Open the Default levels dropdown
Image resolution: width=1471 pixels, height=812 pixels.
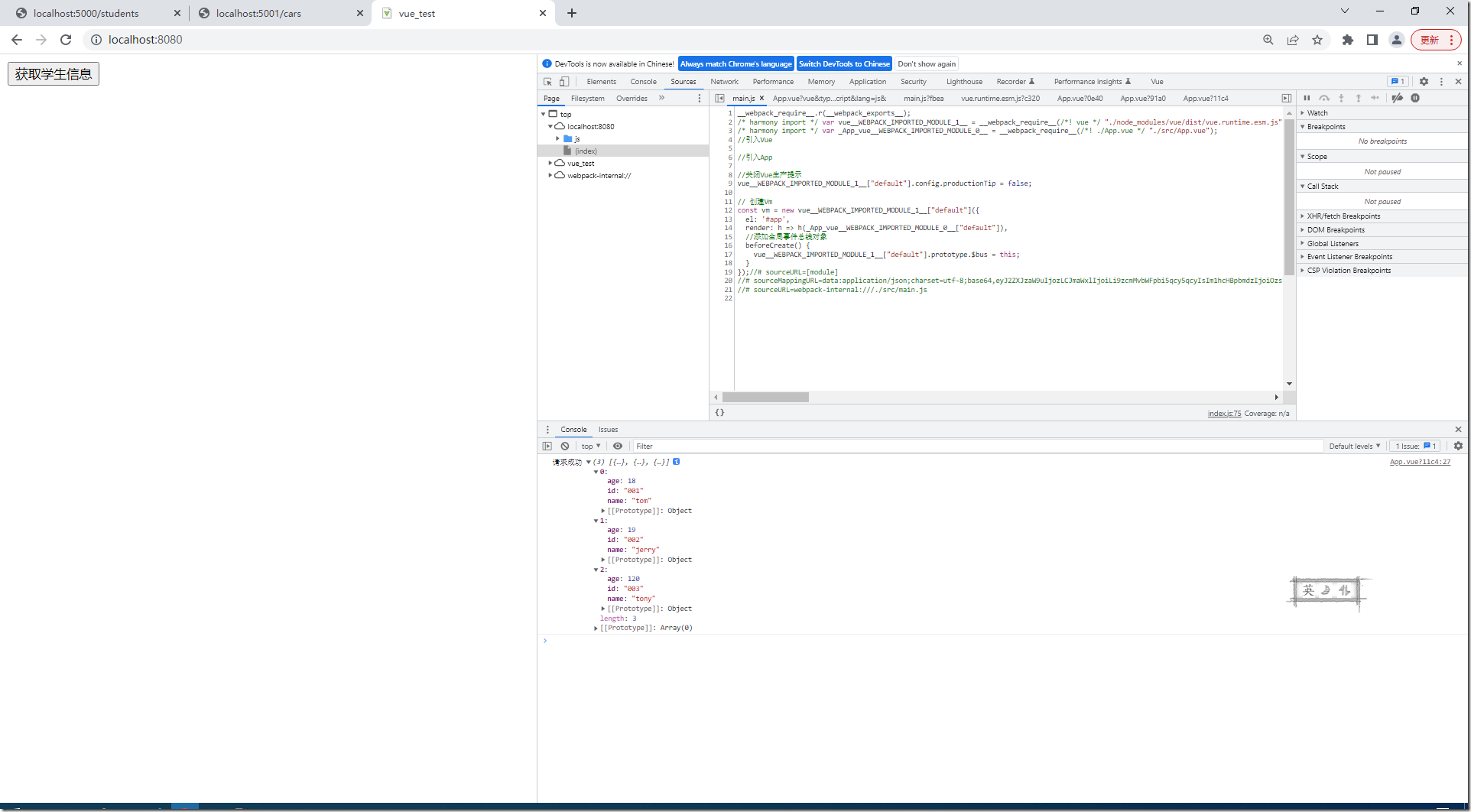[x=1354, y=446]
